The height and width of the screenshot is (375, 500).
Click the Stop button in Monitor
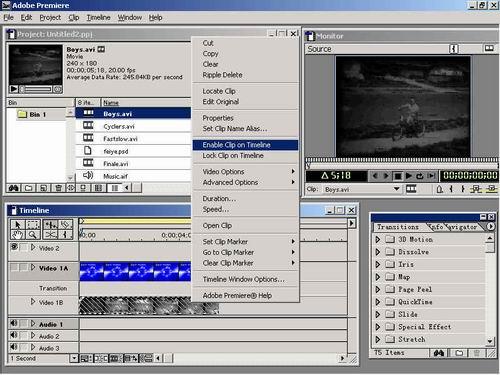pyautogui.click(x=398, y=176)
